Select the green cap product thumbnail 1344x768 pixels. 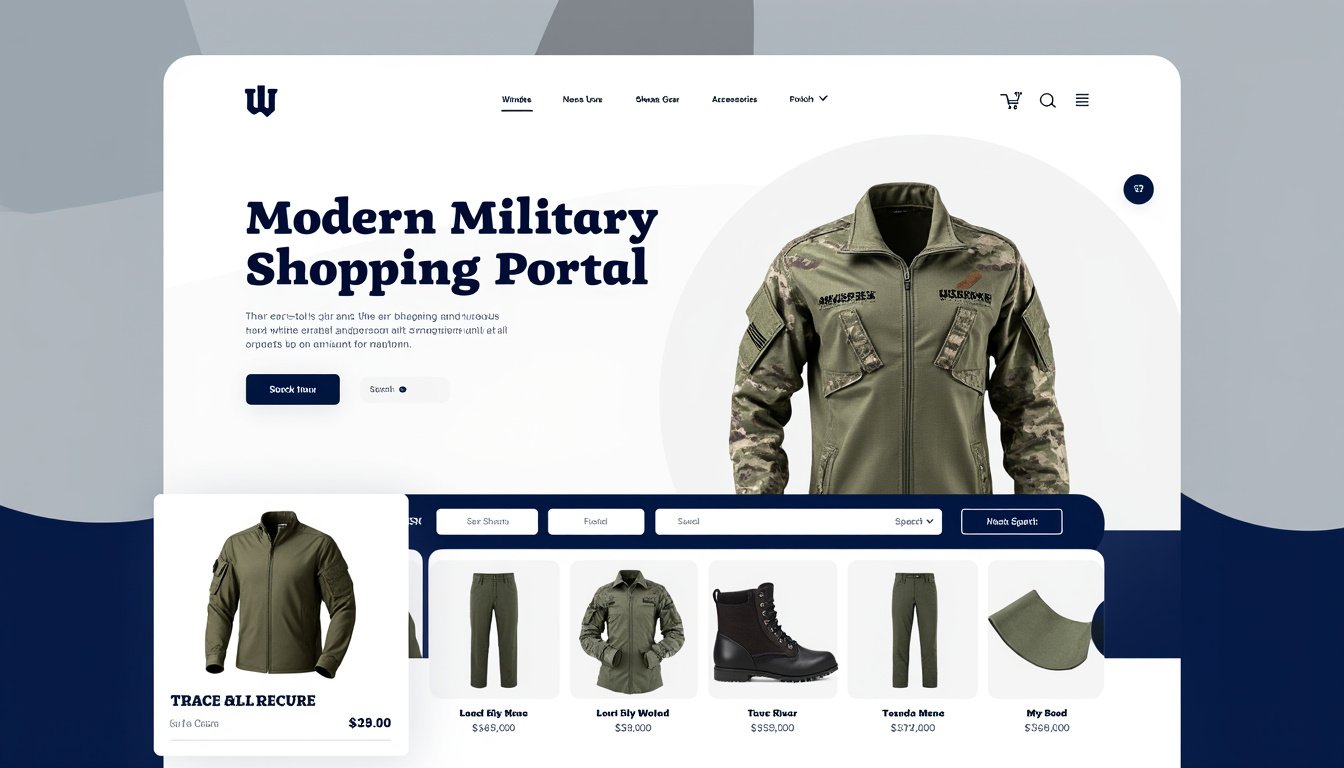(x=1045, y=629)
